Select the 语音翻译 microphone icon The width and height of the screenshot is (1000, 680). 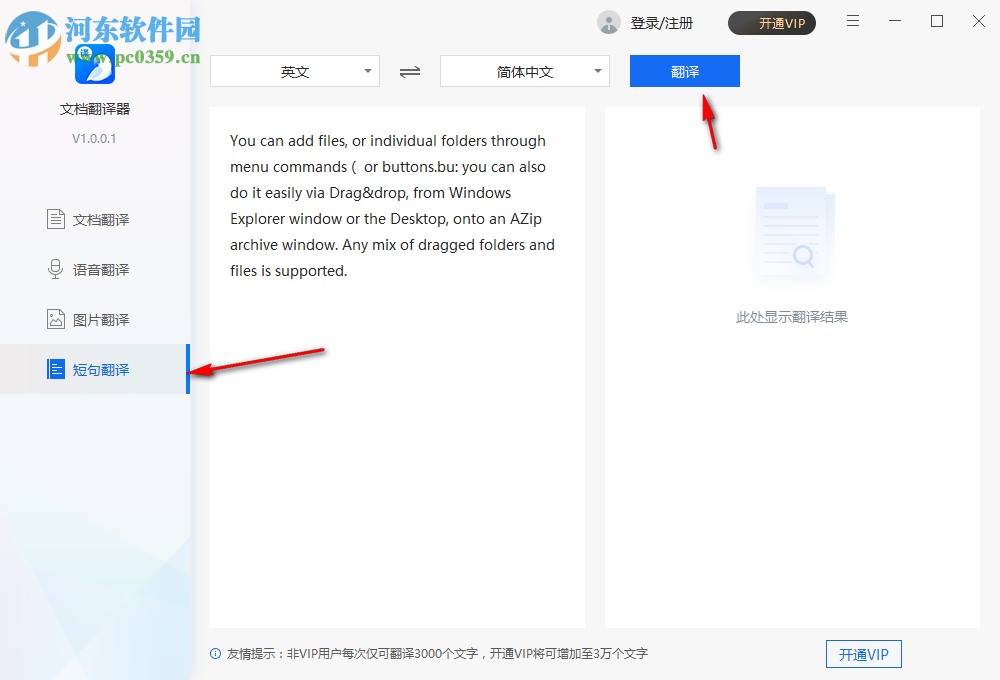(x=55, y=268)
